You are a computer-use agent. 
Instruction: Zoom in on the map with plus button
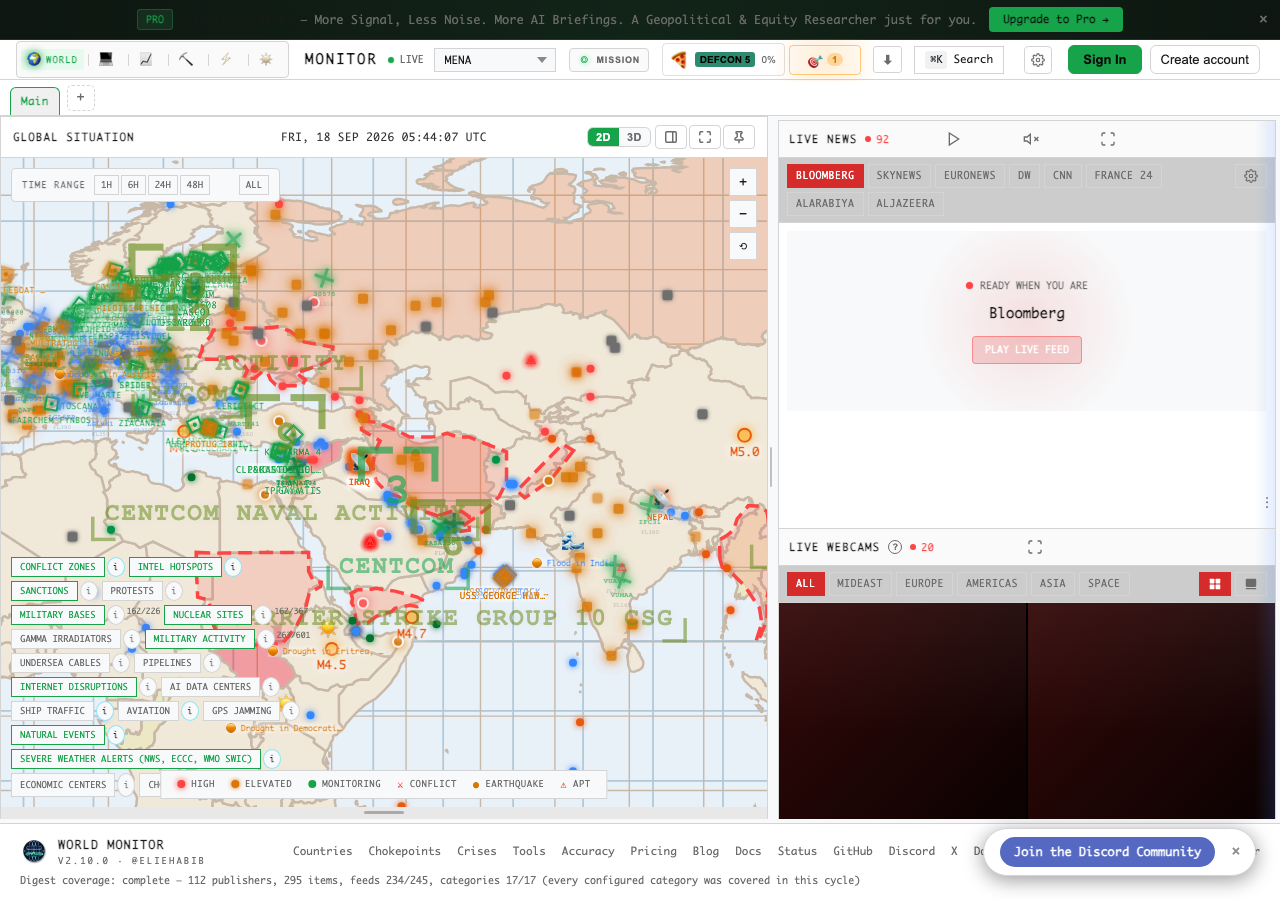743,183
